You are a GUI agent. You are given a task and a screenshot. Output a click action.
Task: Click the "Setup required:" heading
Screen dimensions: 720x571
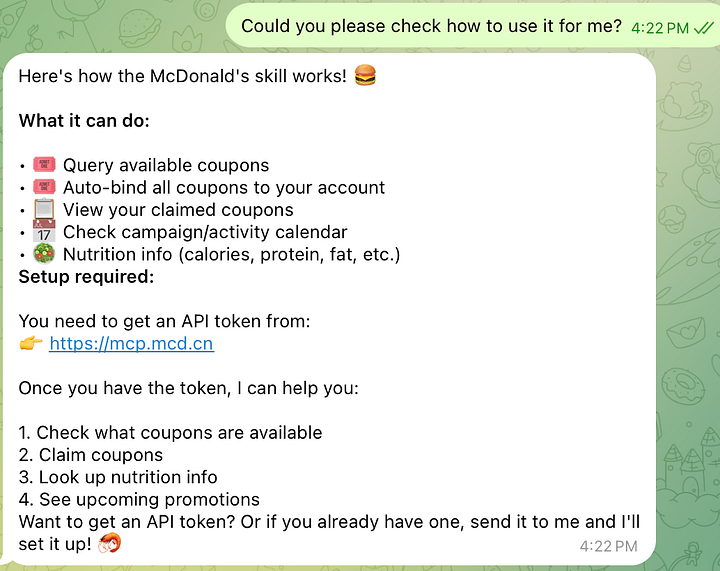tap(86, 276)
